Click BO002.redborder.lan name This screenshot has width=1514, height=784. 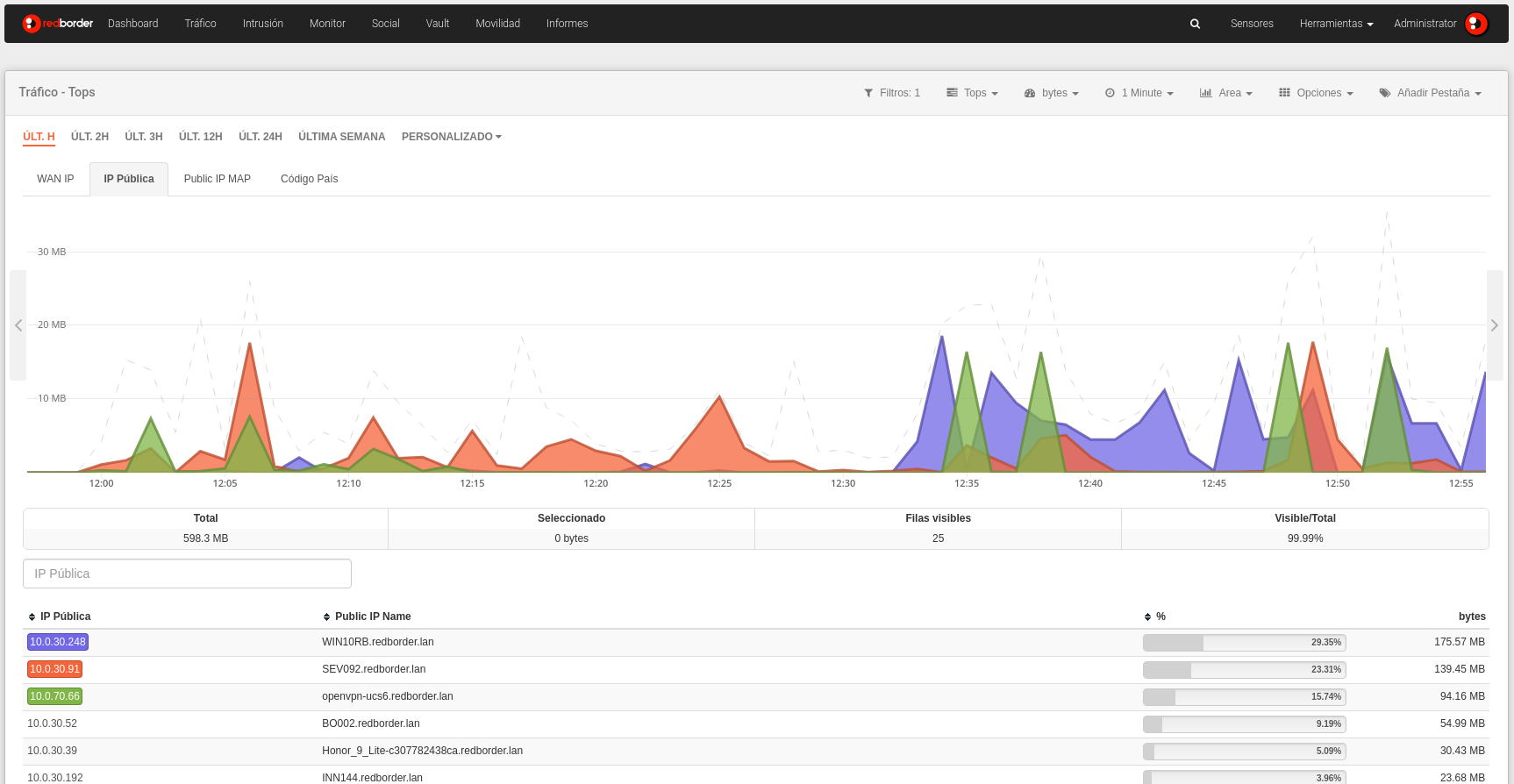pyautogui.click(x=371, y=723)
